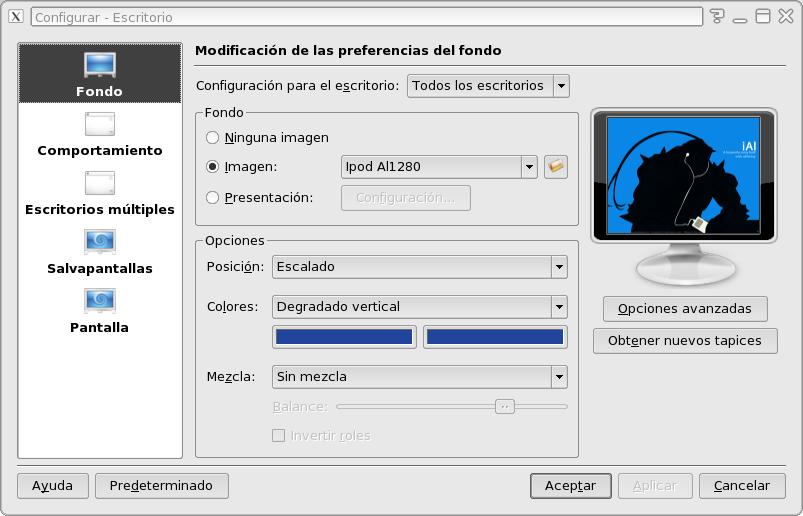803x516 pixels.
Task: Maximize the Configurar window
Action: [763, 16]
